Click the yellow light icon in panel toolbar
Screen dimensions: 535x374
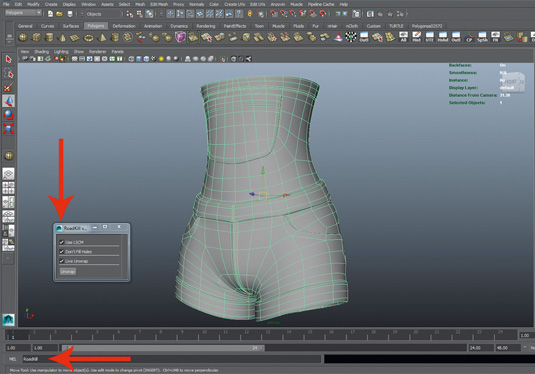tap(161, 59)
